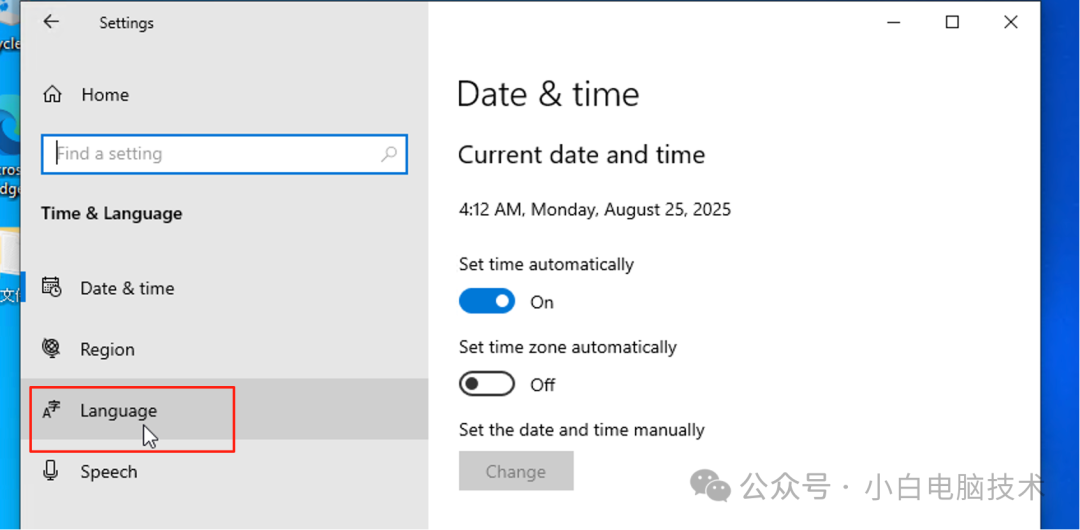The image size is (1080, 530).
Task: Open the Region settings page
Action: click(225, 349)
